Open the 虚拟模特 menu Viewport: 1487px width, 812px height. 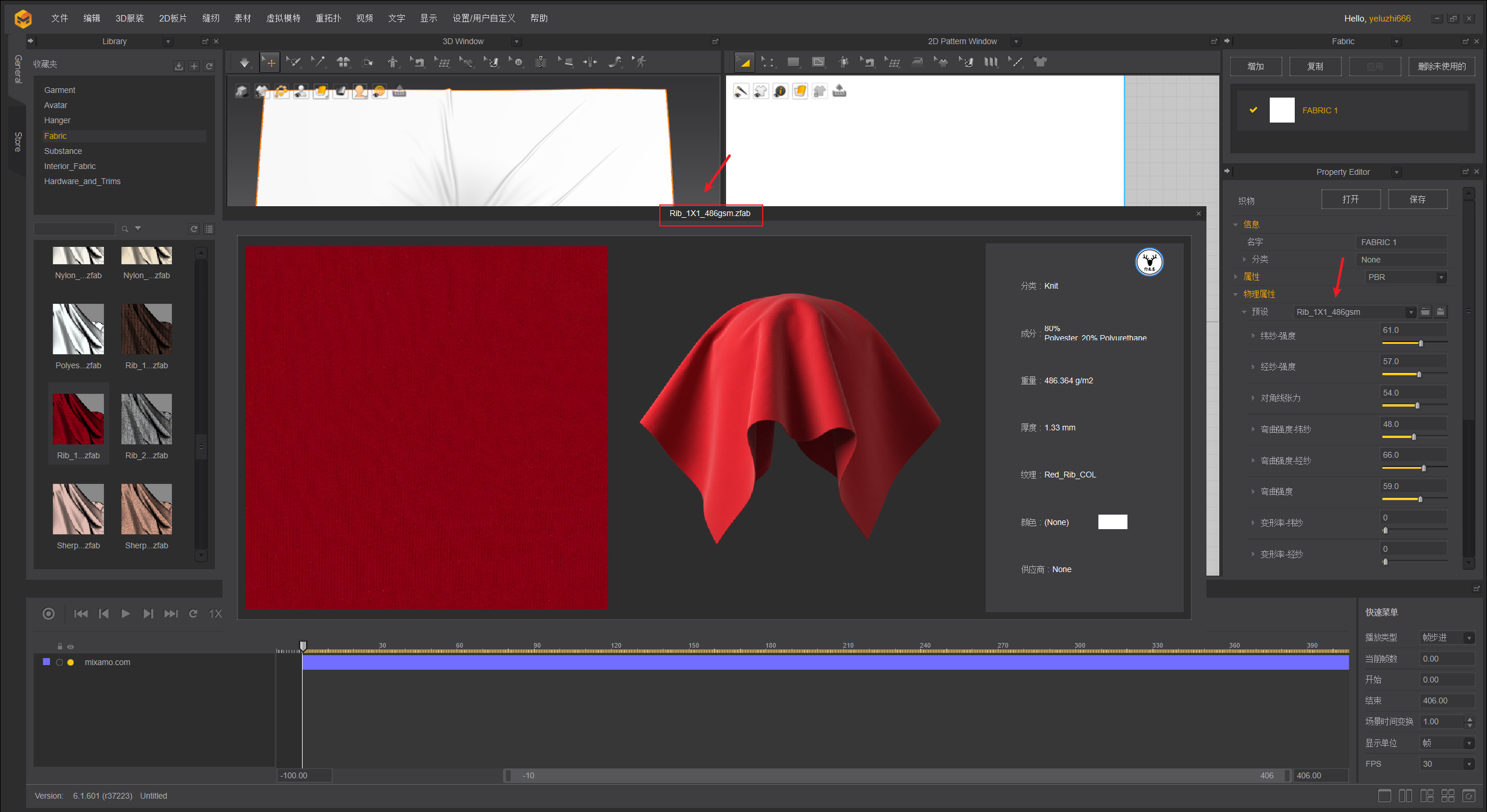tap(283, 18)
